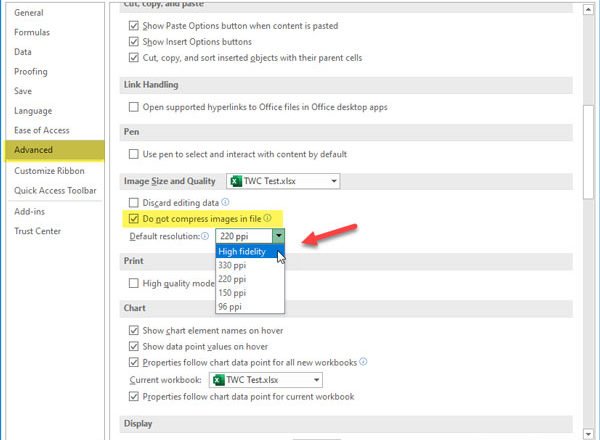Open Image Size and Quality workbook dropdown
The image size is (600, 440).
(283, 181)
